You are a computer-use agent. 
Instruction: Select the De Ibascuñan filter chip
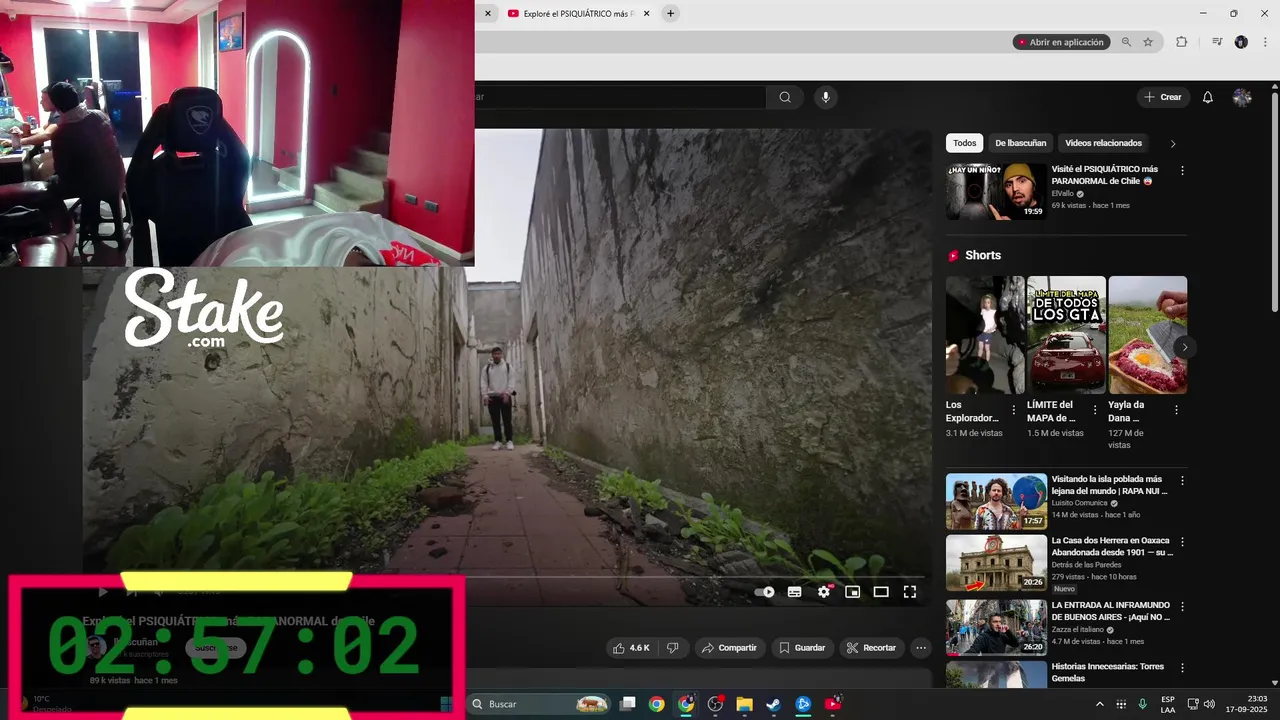pos(1020,143)
